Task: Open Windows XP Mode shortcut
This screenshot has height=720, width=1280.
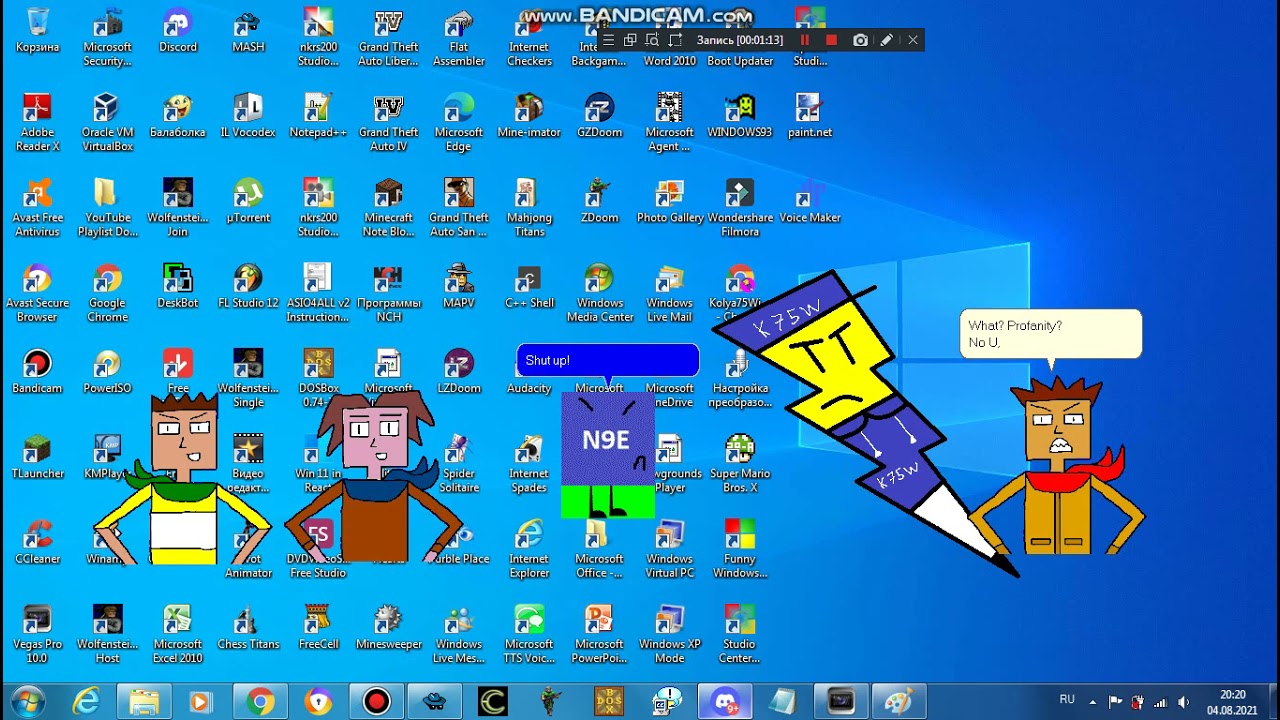Action: [x=669, y=633]
